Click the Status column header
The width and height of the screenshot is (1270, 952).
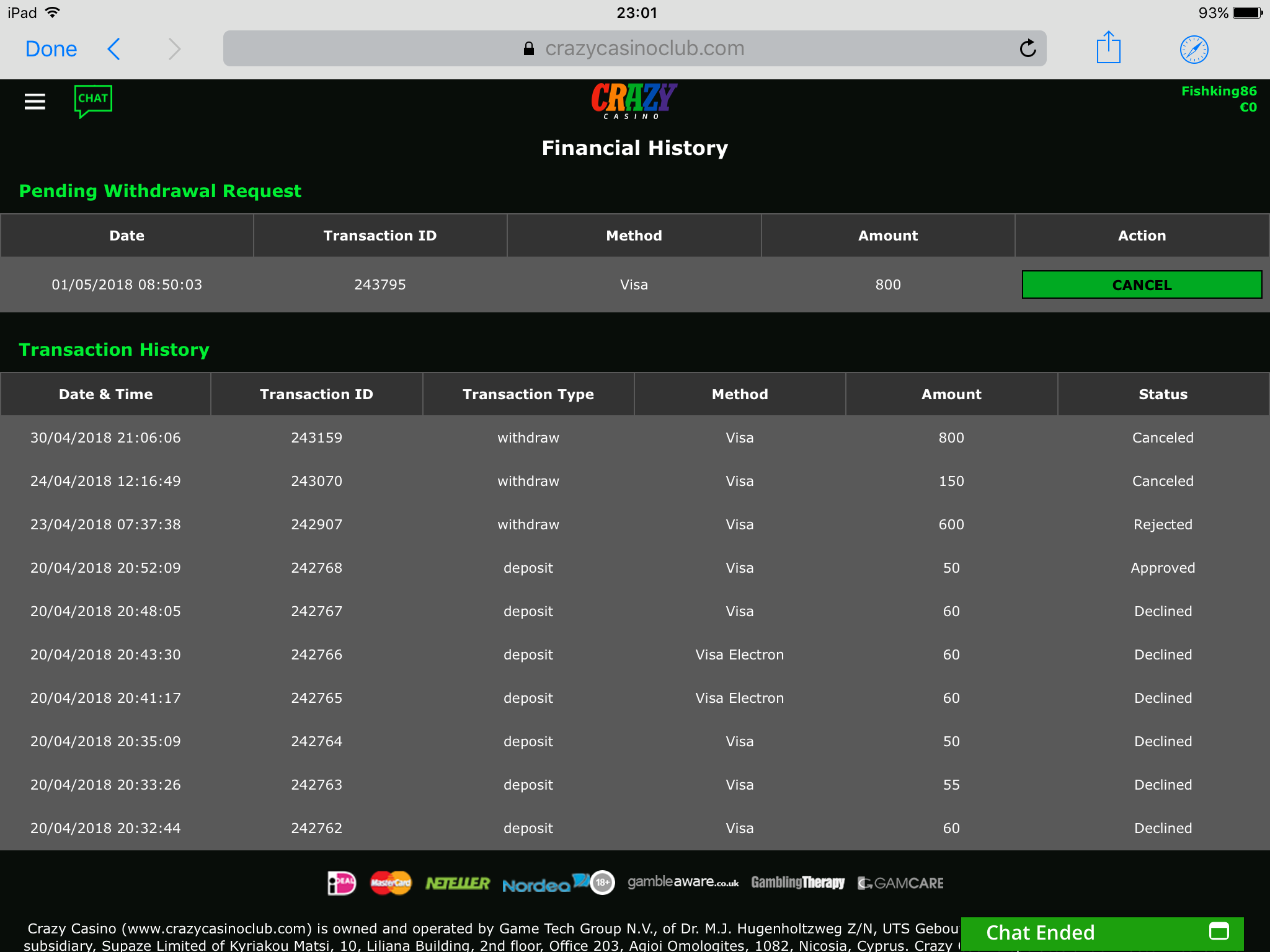[1163, 394]
